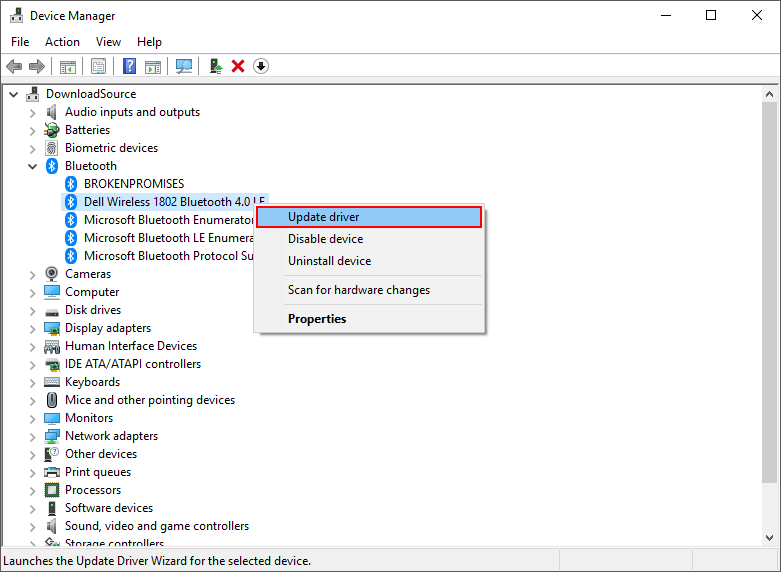
Task: Expand the Cameras category
Action: [33, 275]
